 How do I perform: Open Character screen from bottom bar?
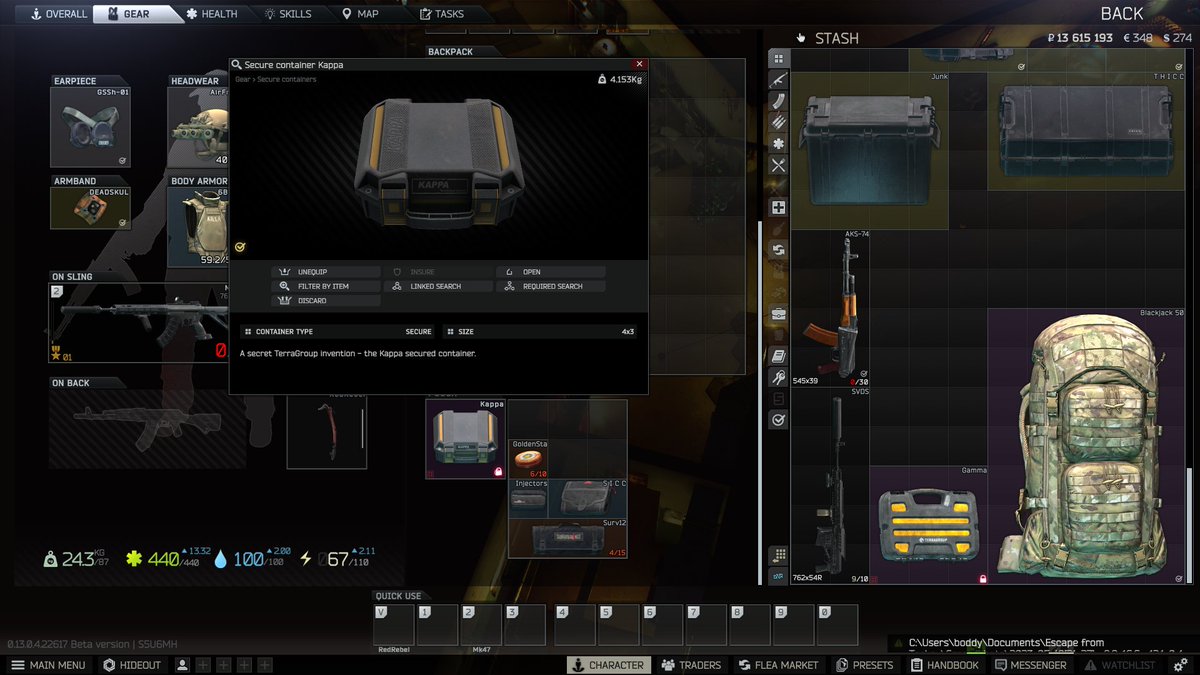pyautogui.click(x=608, y=665)
